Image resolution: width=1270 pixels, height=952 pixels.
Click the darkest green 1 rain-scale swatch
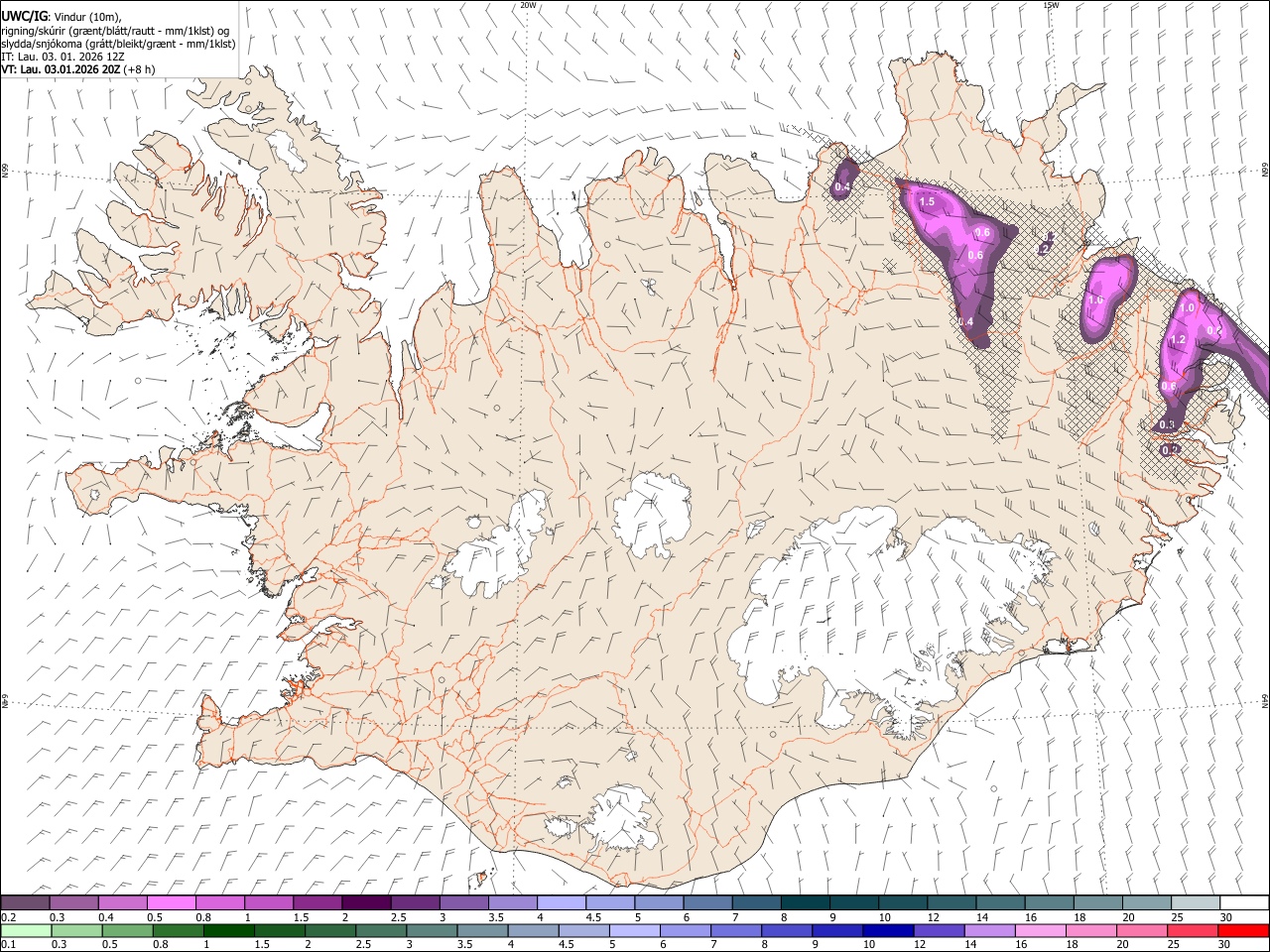229,930
